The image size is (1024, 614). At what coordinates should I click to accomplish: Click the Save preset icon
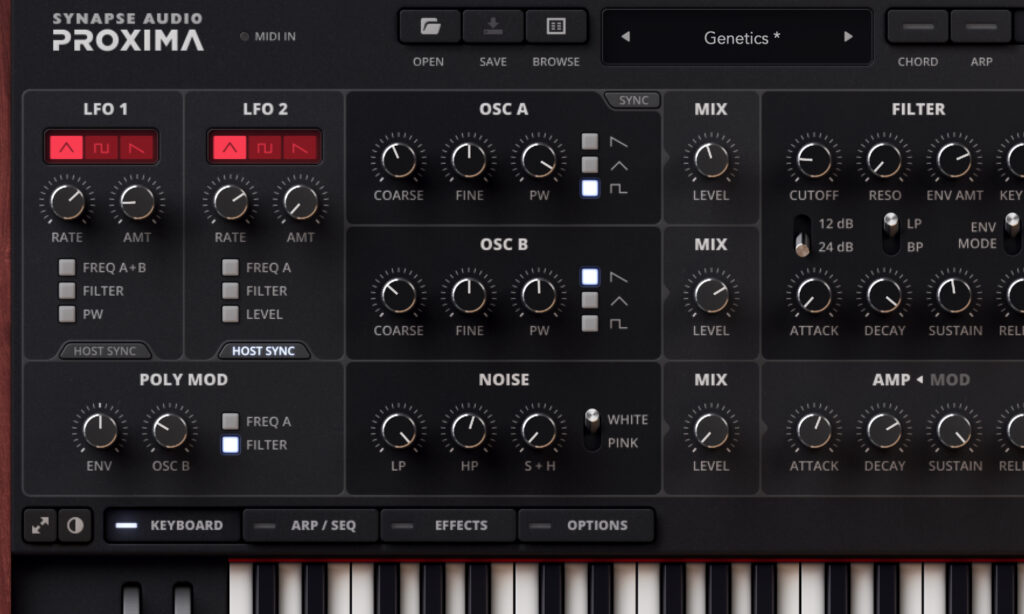click(492, 27)
